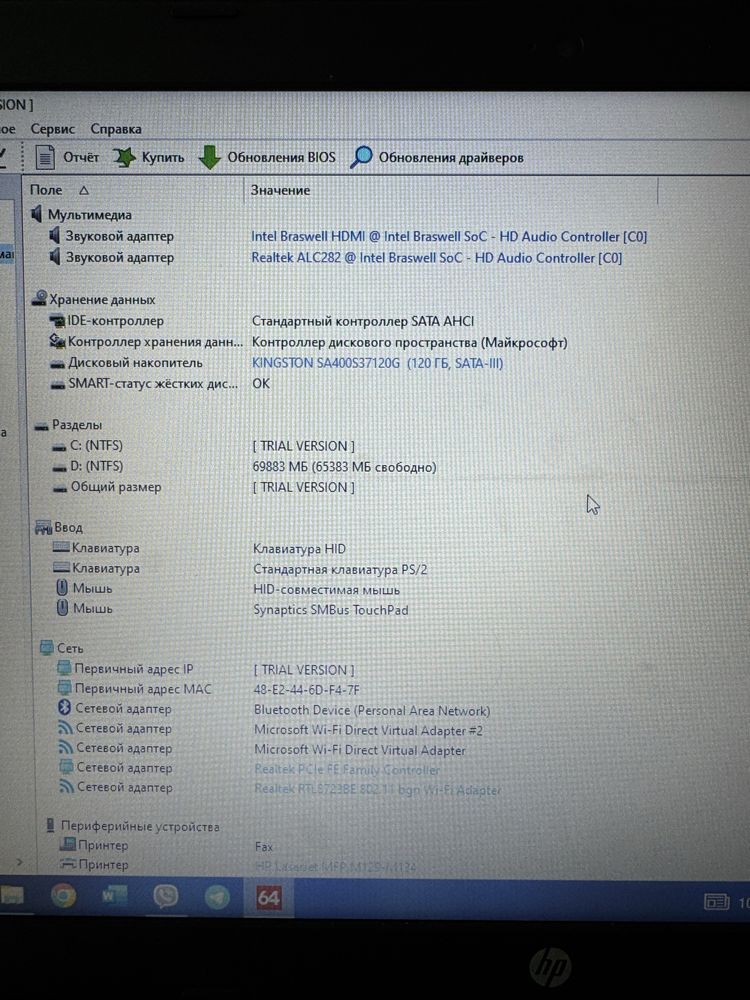Click Microsoft Wi-Fi Direct Virtual Adapter #2
The height and width of the screenshot is (1000, 750).
coord(369,730)
